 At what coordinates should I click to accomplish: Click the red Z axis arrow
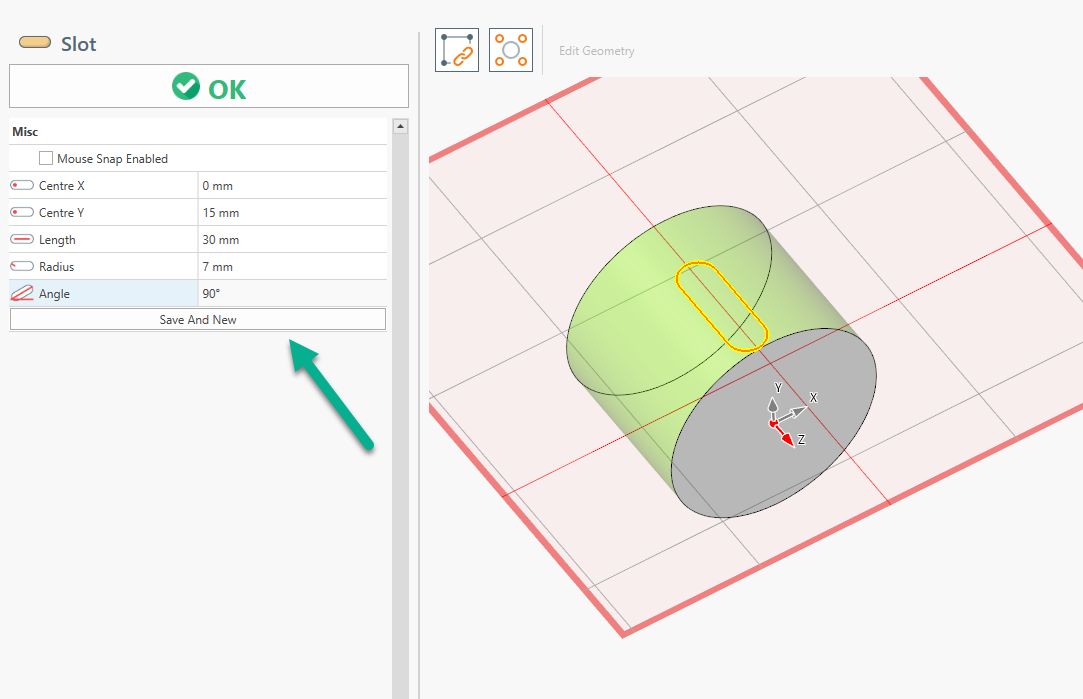[x=788, y=437]
